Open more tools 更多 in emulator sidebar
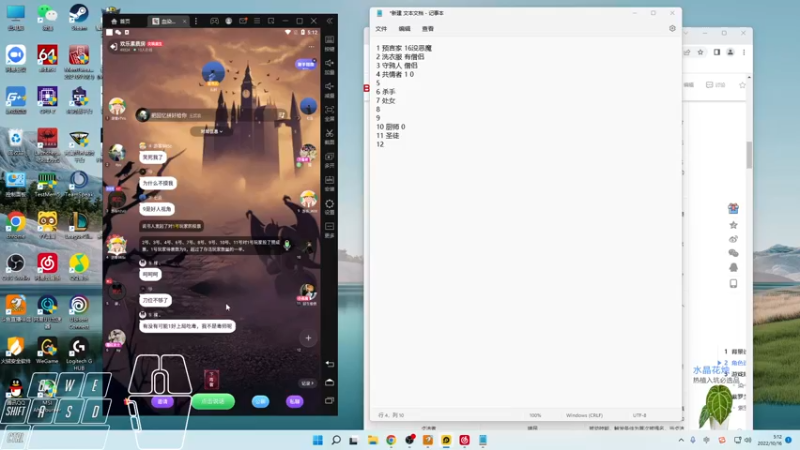This screenshot has width=800, height=450. click(x=330, y=230)
